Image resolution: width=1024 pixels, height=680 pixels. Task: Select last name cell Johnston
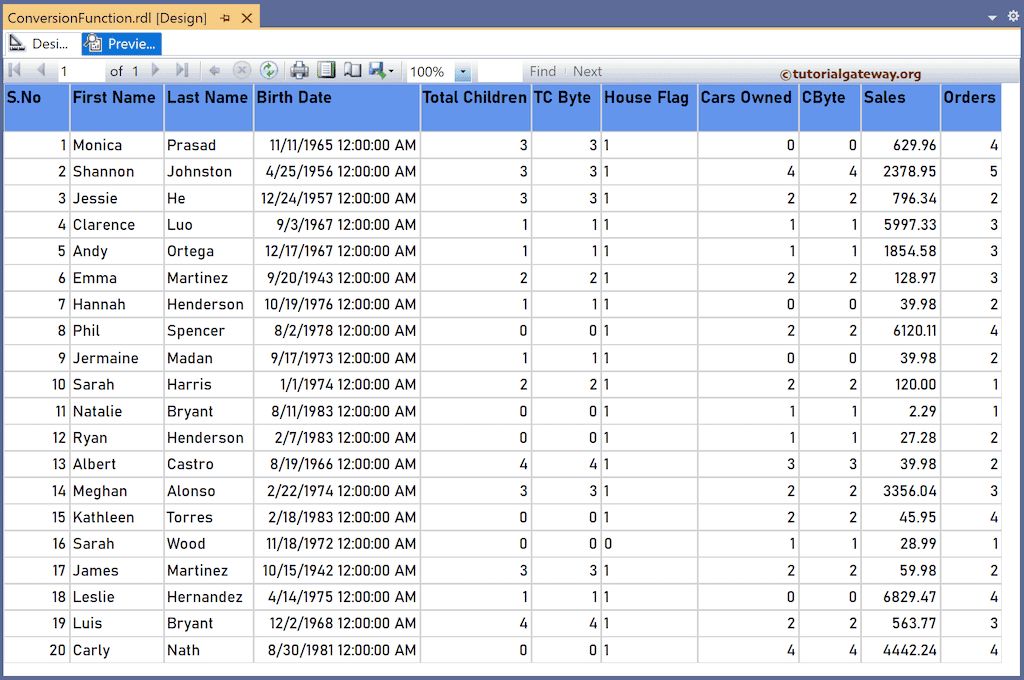point(208,172)
